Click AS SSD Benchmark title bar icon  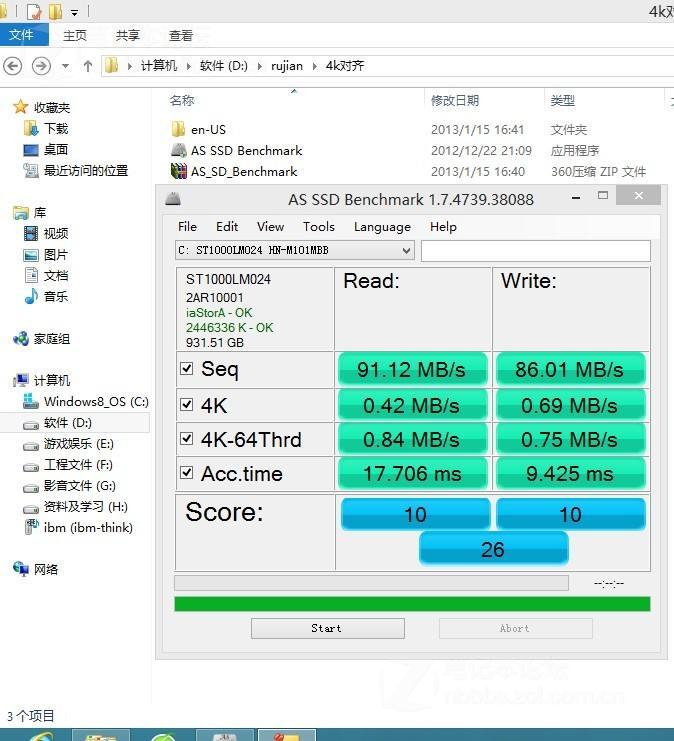pyautogui.click(x=173, y=199)
